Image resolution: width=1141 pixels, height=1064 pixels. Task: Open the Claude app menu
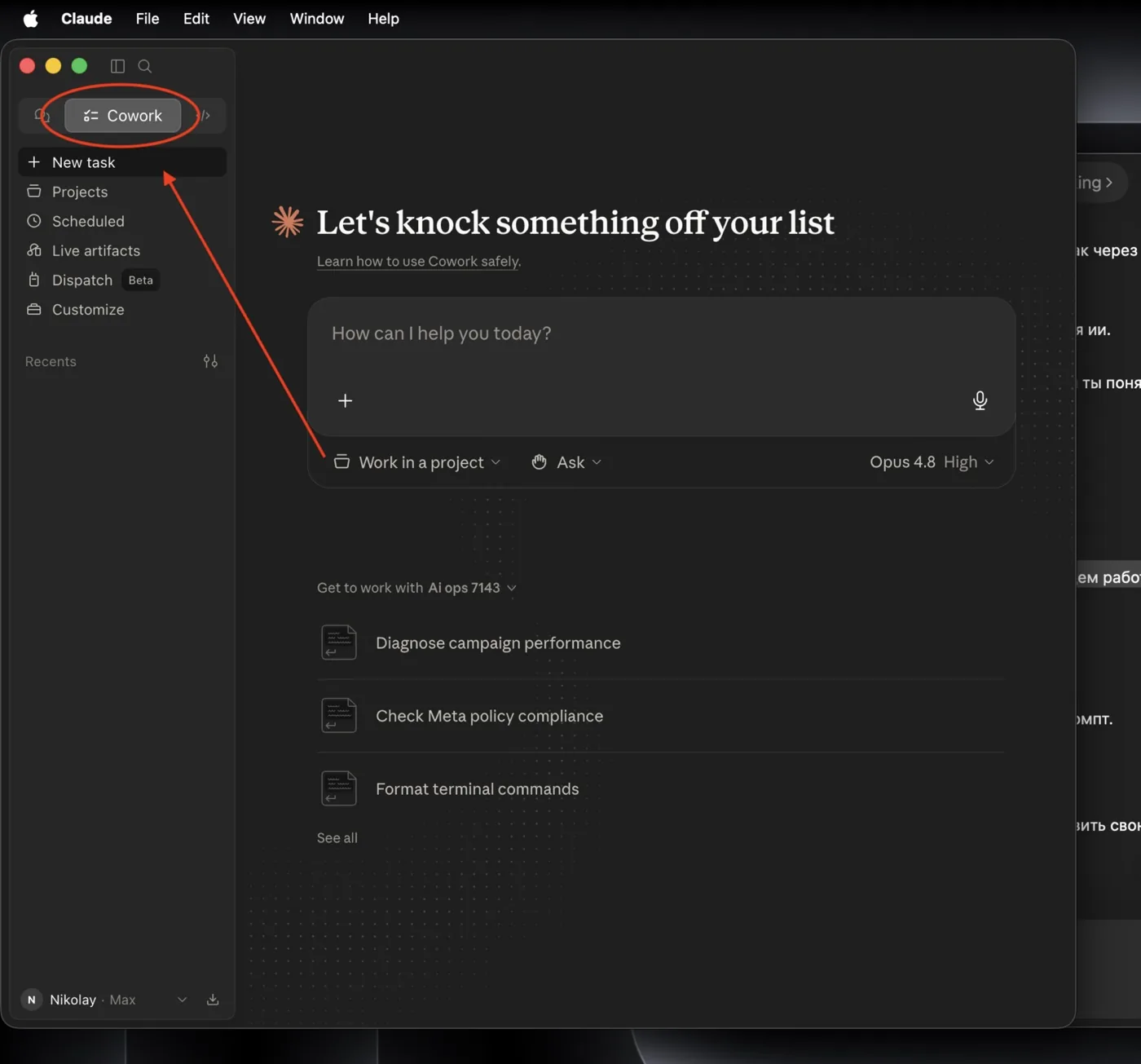pyautogui.click(x=86, y=19)
